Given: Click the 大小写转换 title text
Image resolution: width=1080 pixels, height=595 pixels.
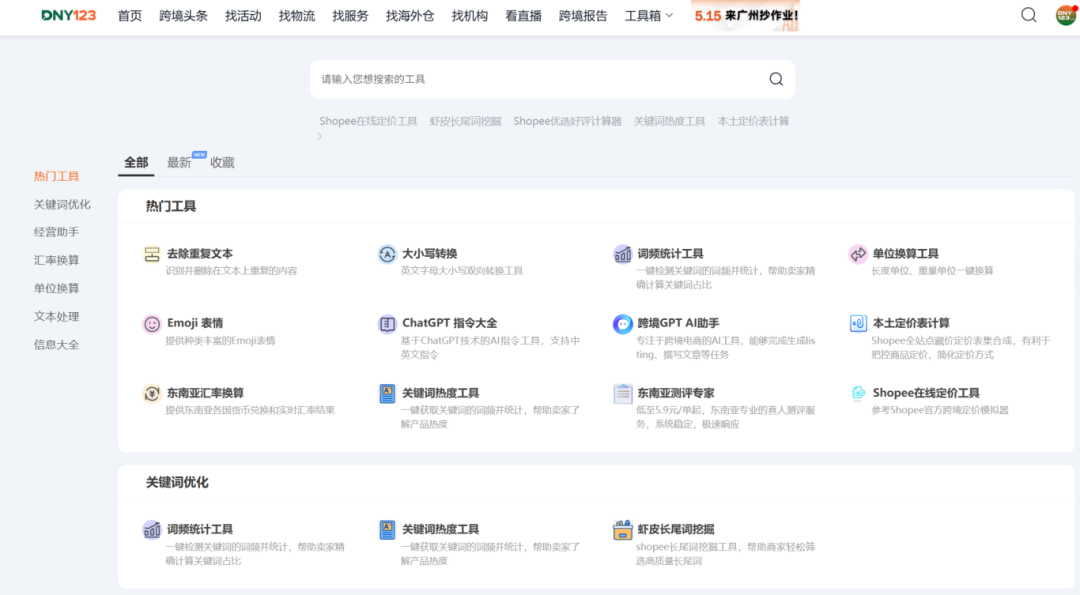Looking at the screenshot, I should (x=430, y=253).
